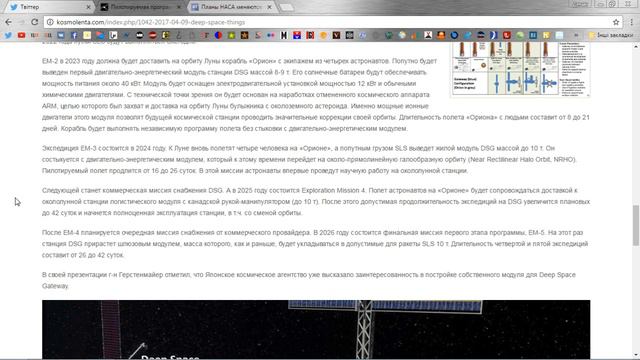640x360 pixels.
Task: Open a new tab with the new-tab button
Action: click(287, 7)
